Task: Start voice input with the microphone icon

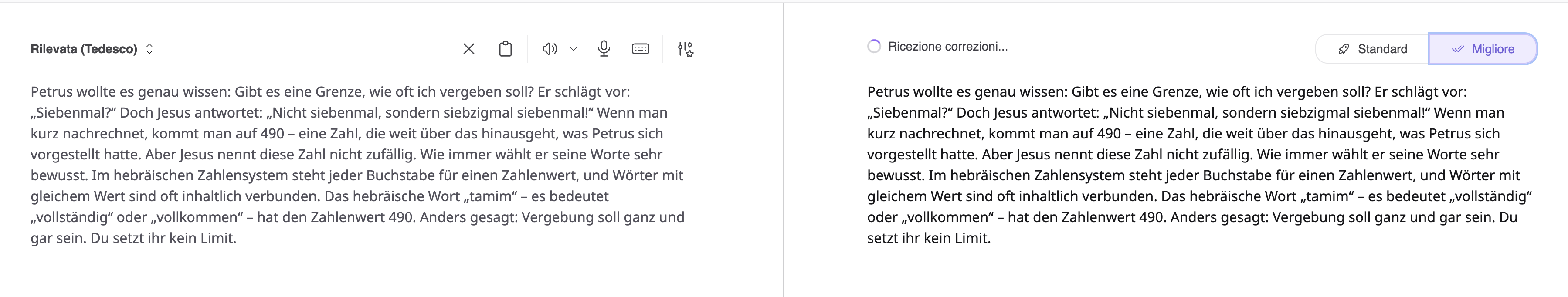Action: [604, 49]
